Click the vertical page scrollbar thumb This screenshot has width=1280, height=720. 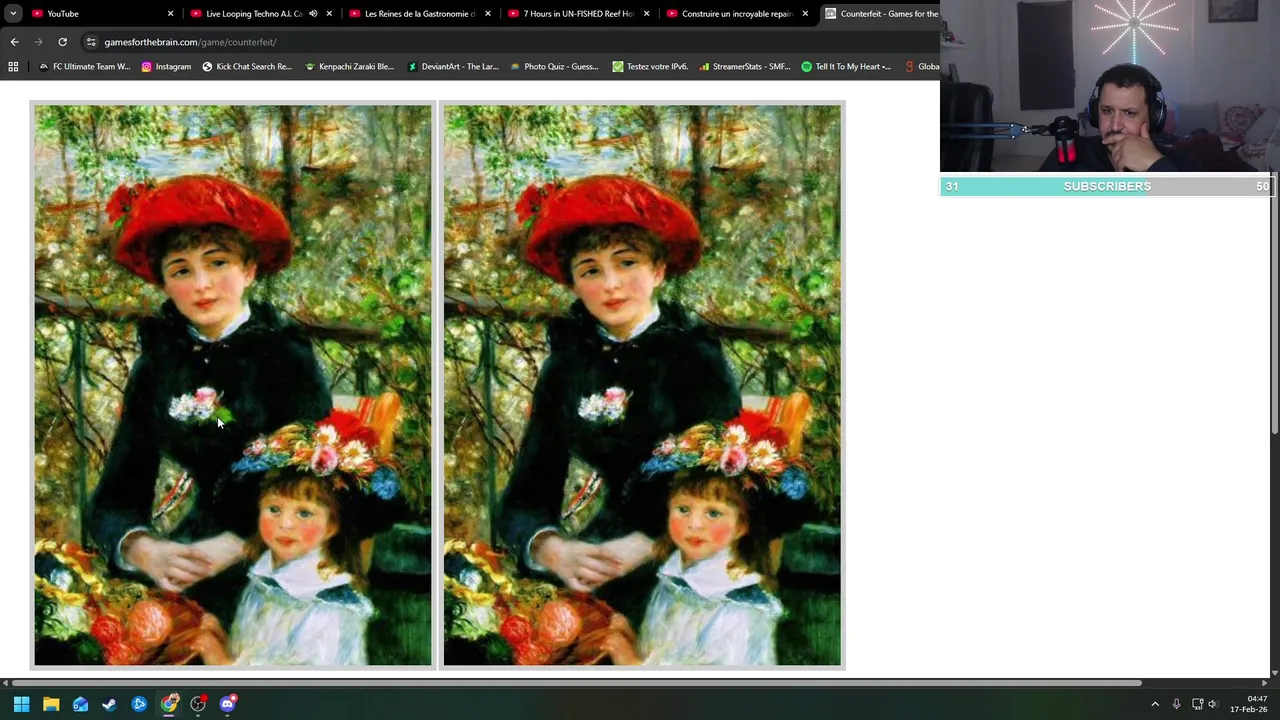tap(1274, 310)
